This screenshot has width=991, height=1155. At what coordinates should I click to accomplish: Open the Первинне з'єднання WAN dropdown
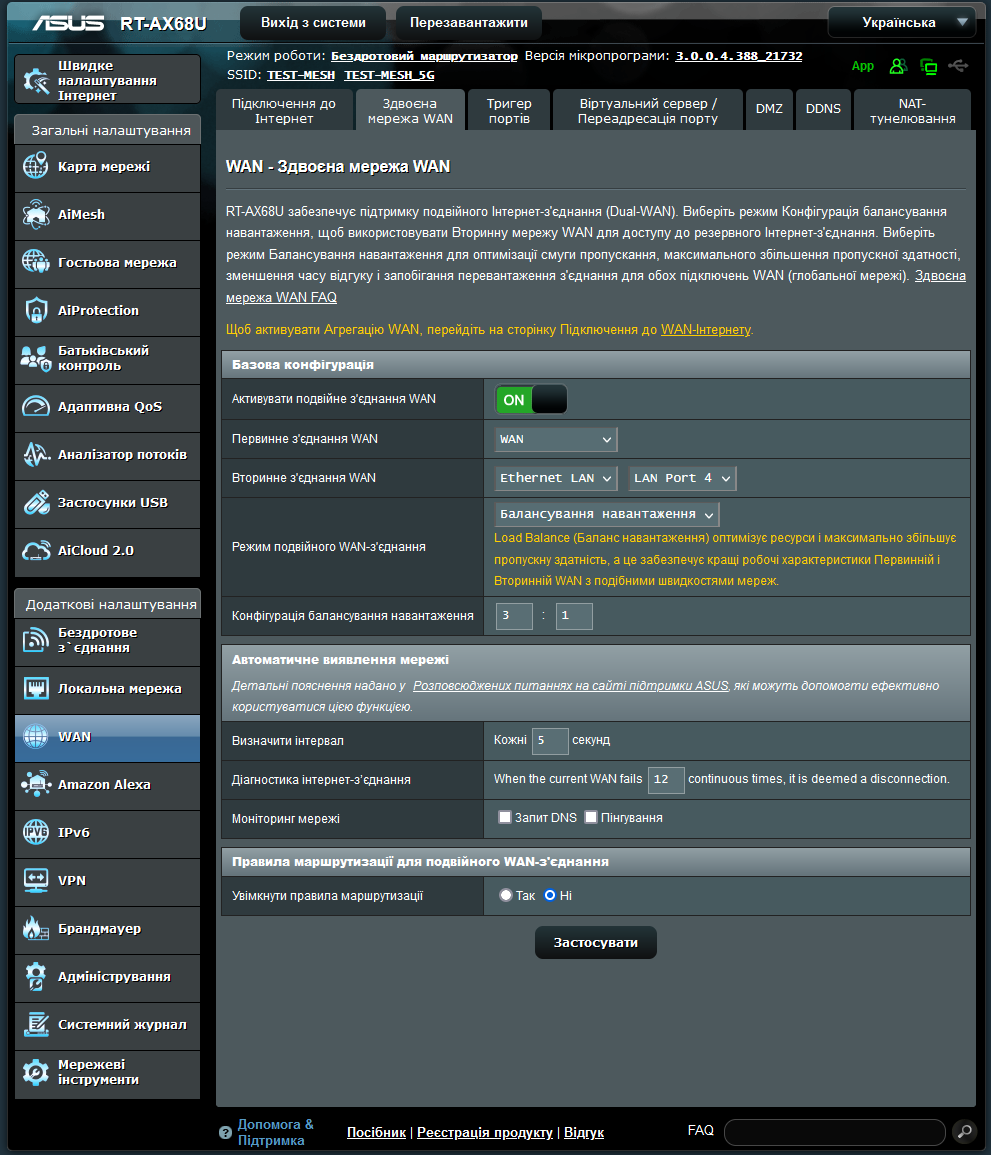pos(556,439)
